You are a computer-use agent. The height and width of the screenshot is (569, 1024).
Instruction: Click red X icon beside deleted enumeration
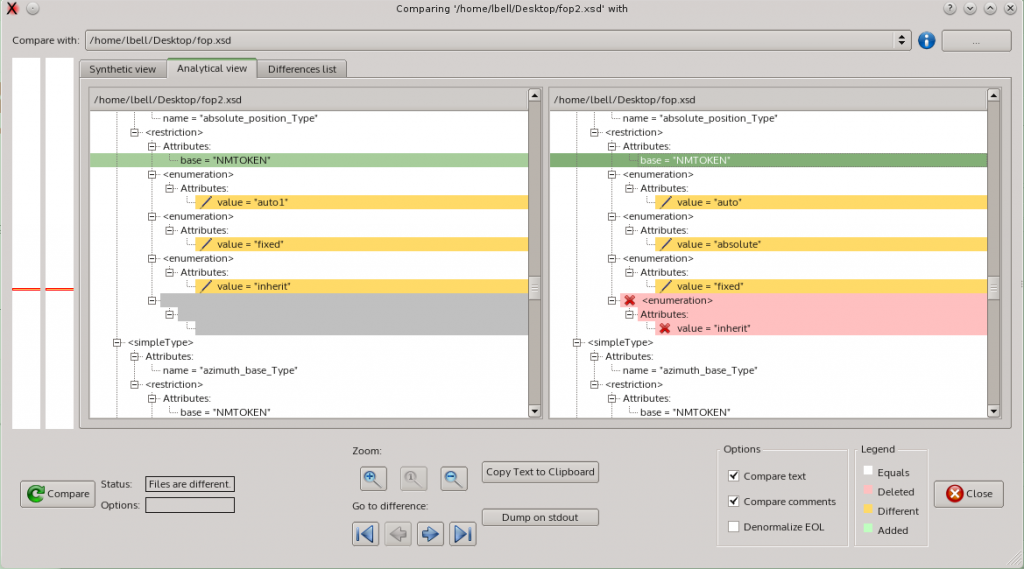pyautogui.click(x=629, y=300)
